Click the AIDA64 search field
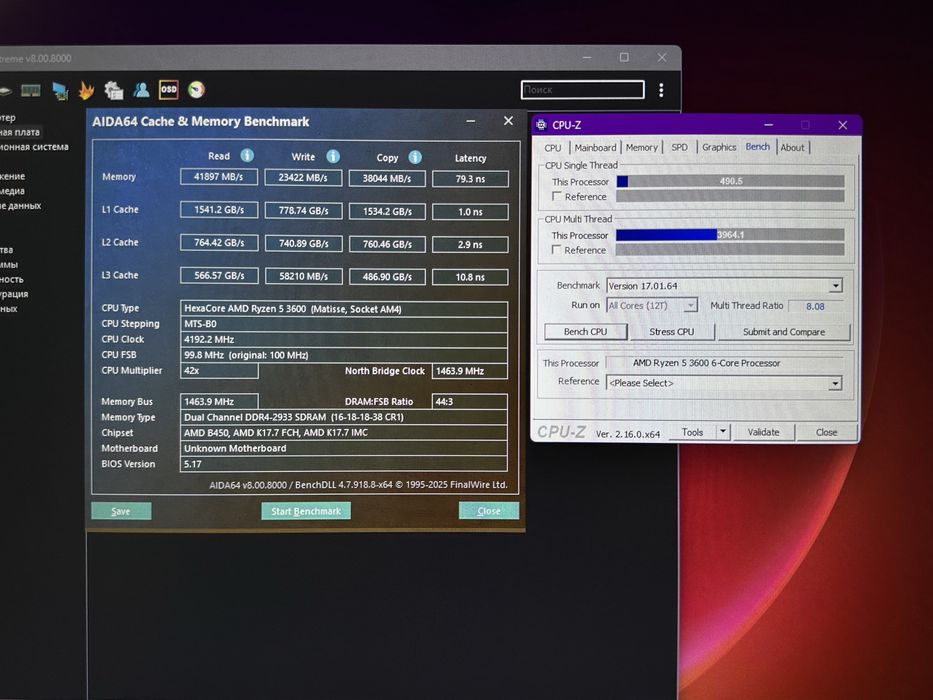The width and height of the screenshot is (933, 700). tap(583, 90)
